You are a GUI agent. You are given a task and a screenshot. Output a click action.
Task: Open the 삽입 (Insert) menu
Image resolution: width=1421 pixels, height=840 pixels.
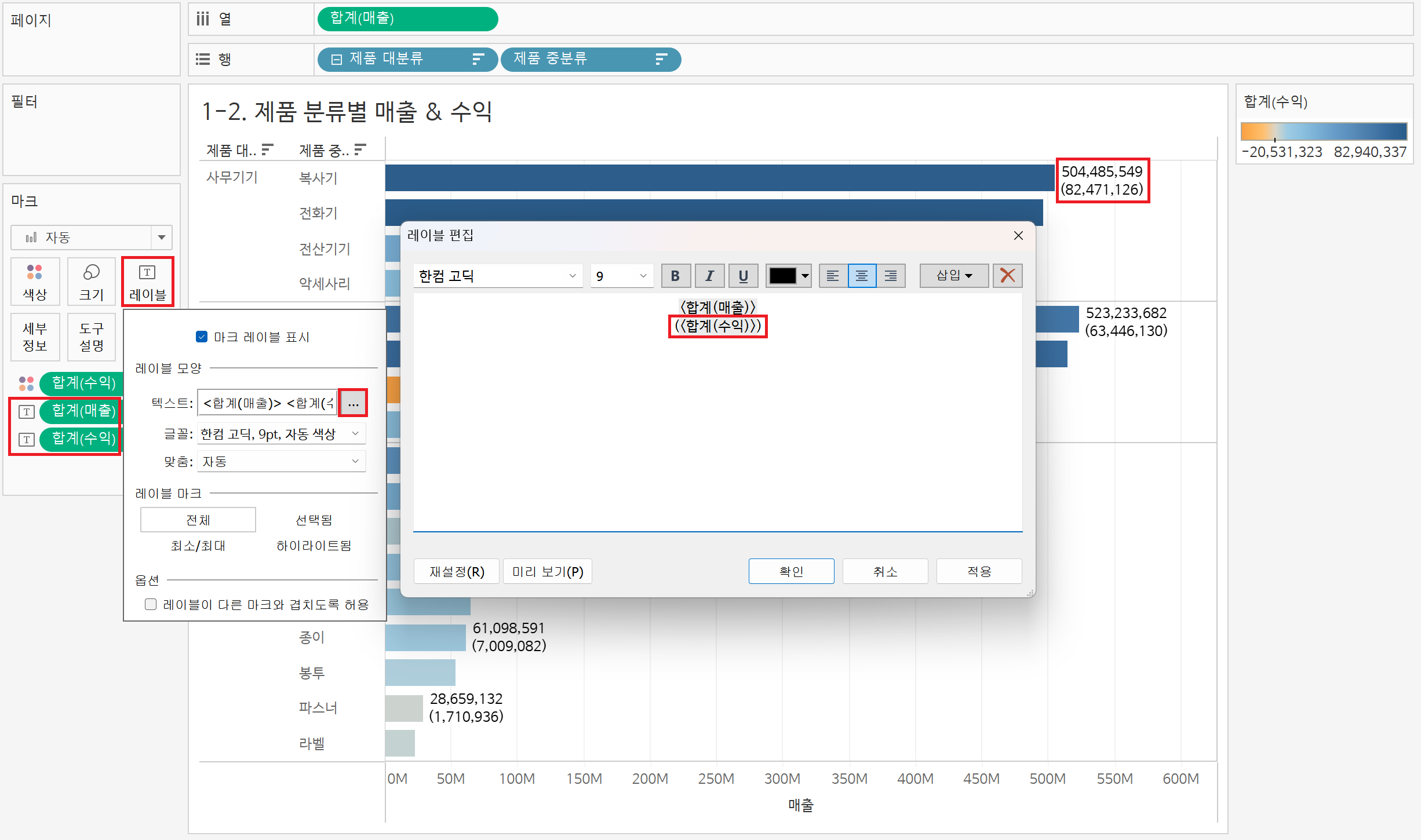954,276
